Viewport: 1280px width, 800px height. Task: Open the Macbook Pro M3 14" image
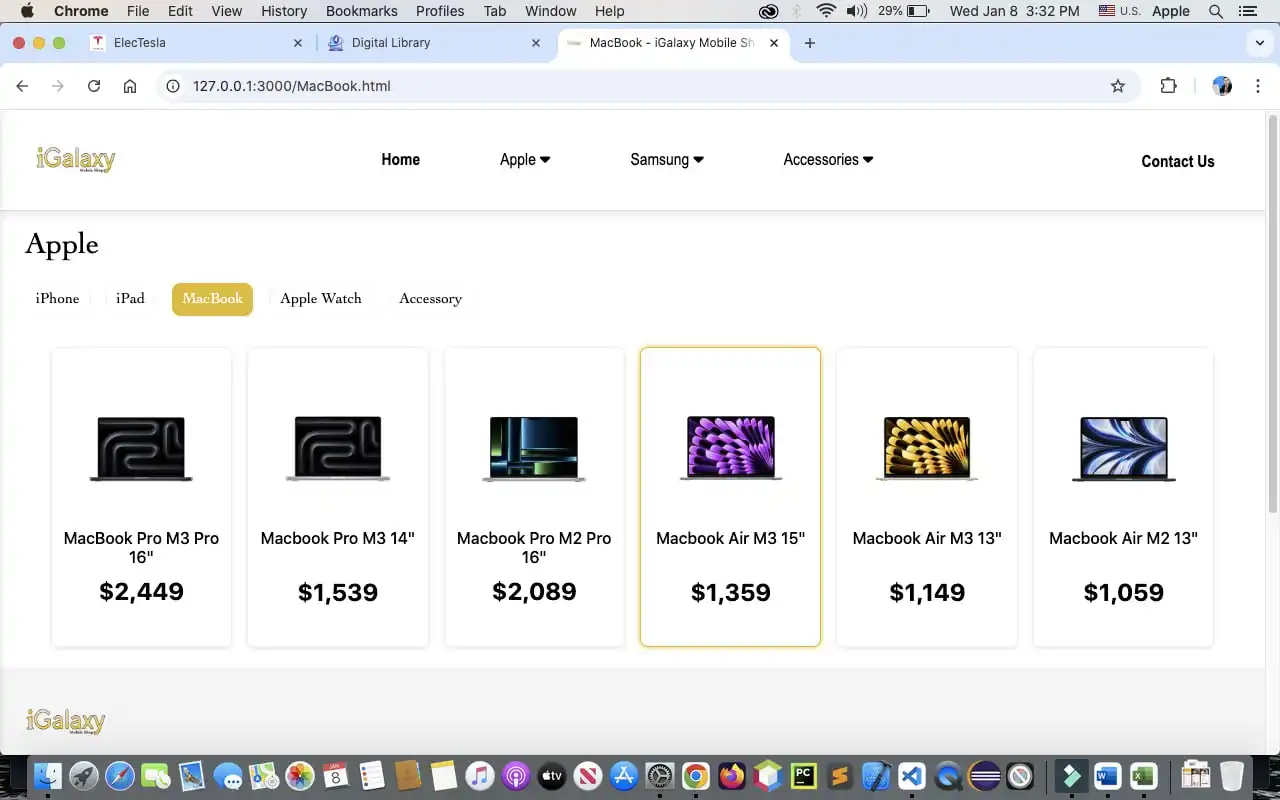pyautogui.click(x=338, y=449)
